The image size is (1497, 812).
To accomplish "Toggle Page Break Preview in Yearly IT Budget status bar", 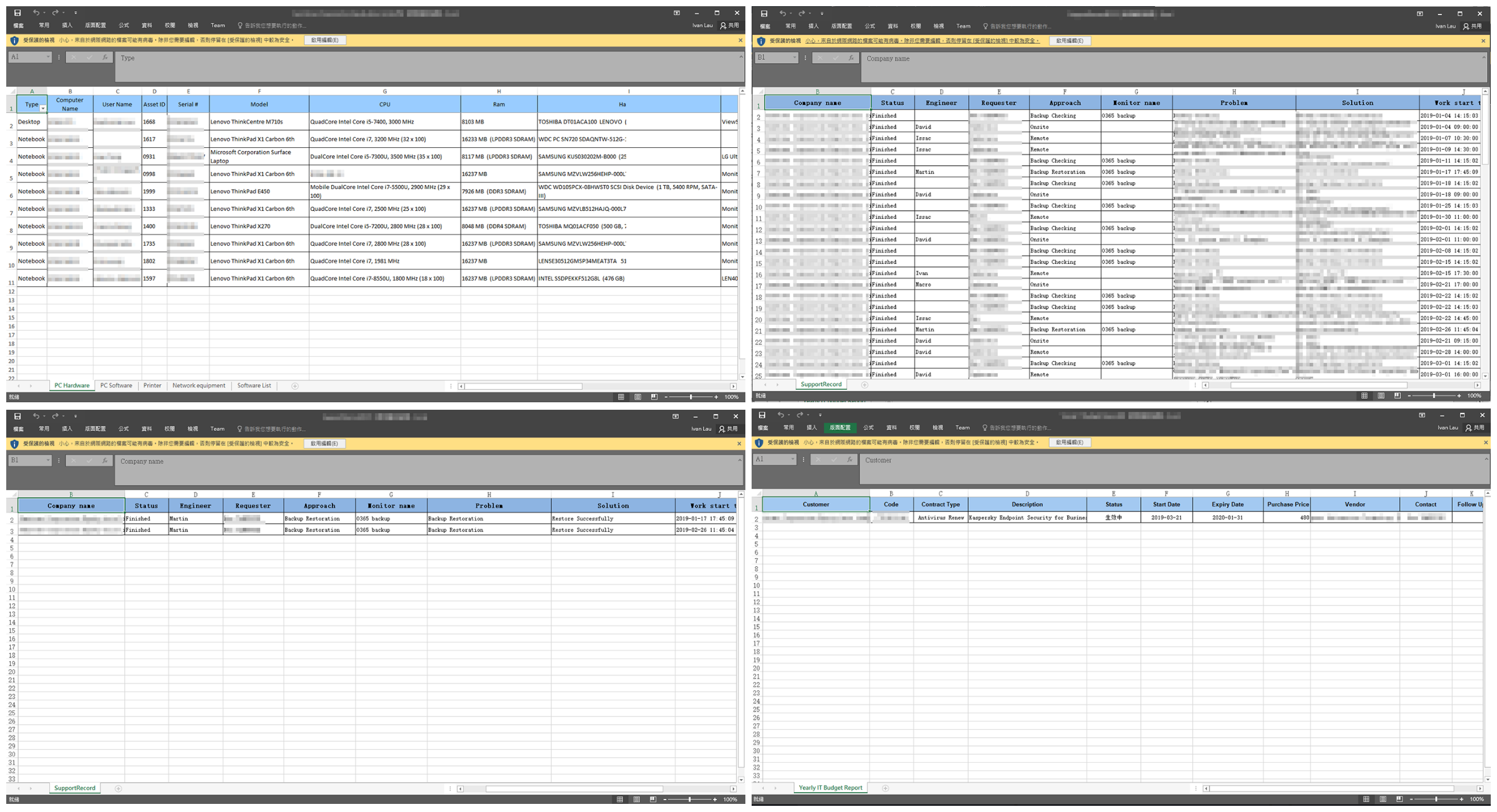I will [x=1399, y=799].
